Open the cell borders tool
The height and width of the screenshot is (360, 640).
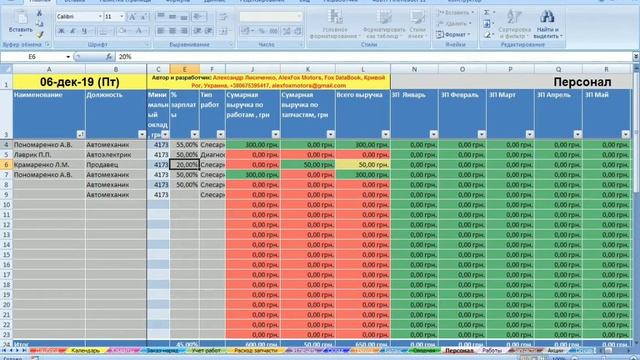pos(104,31)
